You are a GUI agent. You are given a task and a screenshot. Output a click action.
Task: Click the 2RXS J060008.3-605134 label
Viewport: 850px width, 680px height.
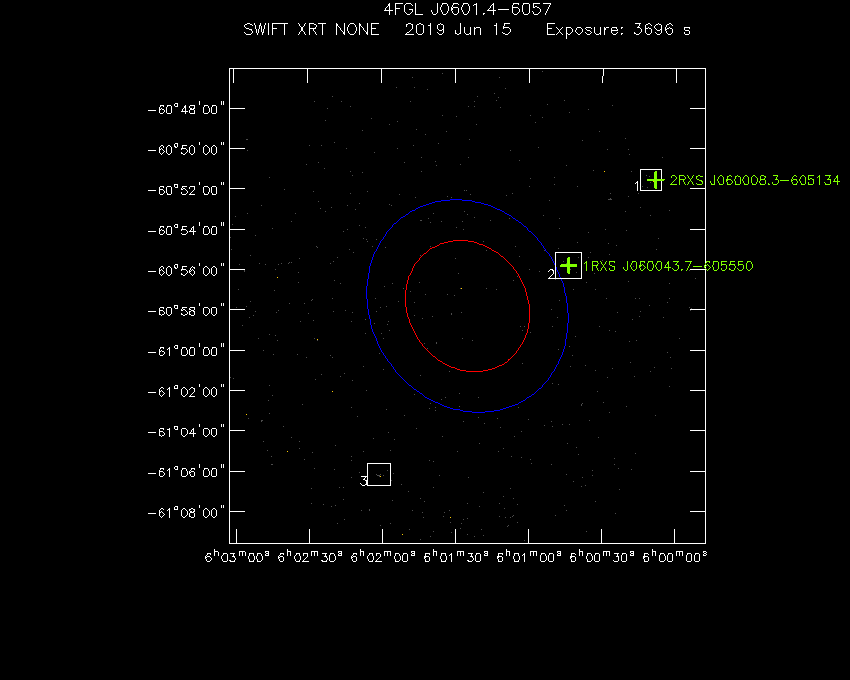(755, 180)
